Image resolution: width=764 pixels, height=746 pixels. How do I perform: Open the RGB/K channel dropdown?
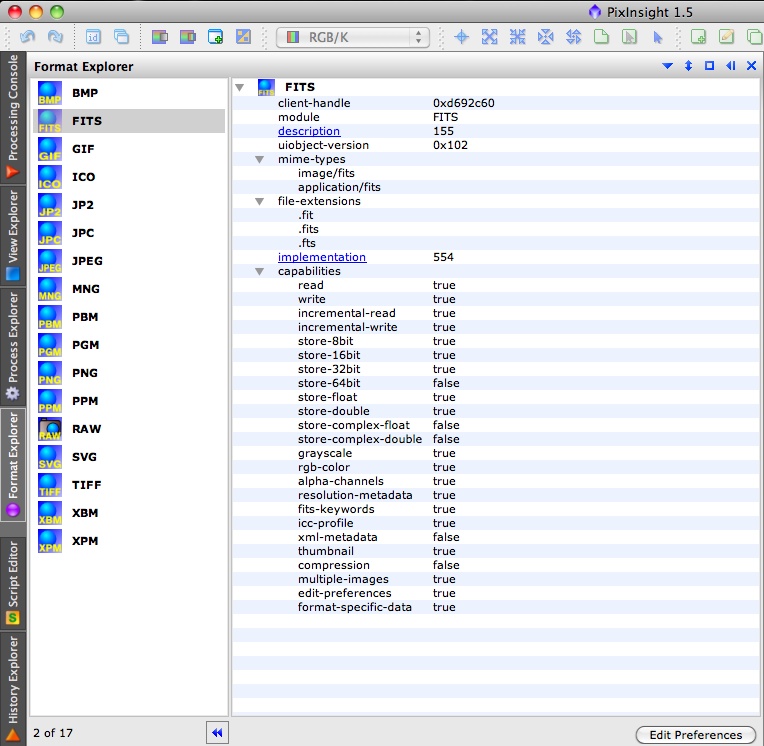(x=353, y=38)
